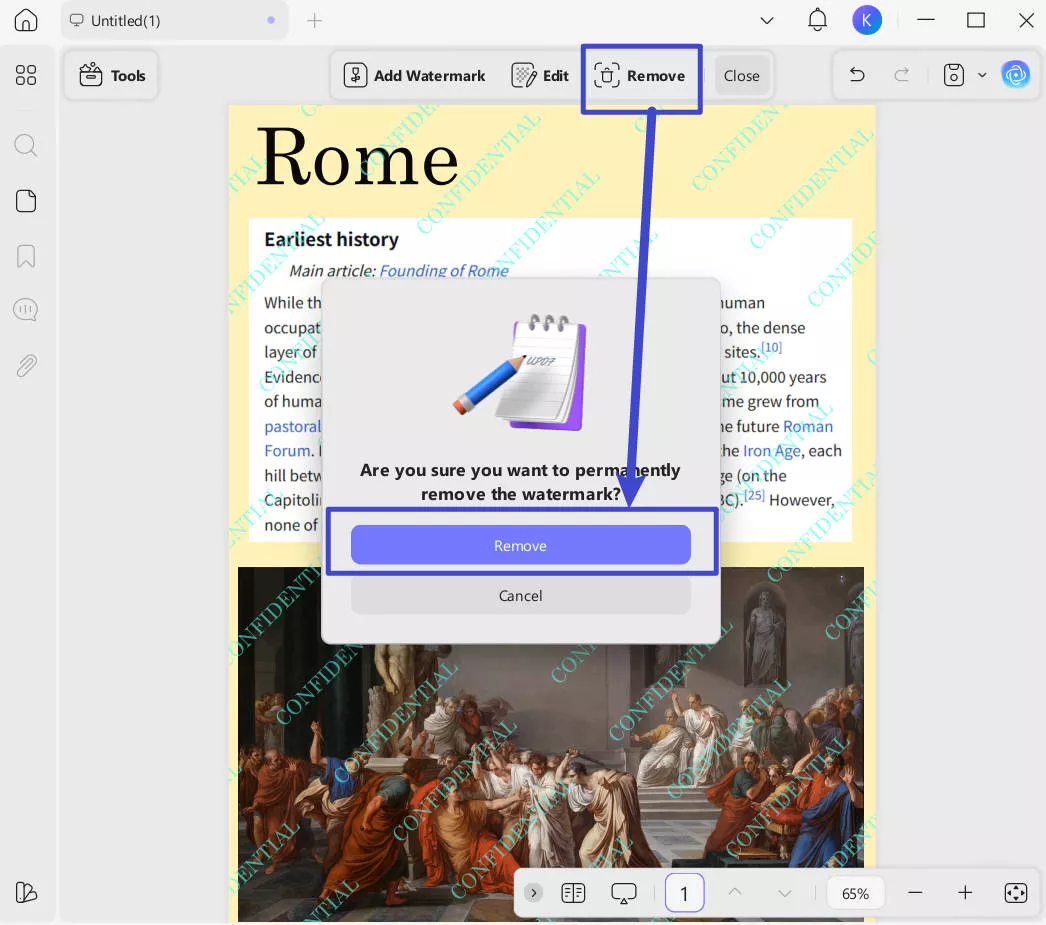The image size is (1046, 925).
Task: Open the tab list chevron next to Untitled(1)
Action: pos(767,20)
